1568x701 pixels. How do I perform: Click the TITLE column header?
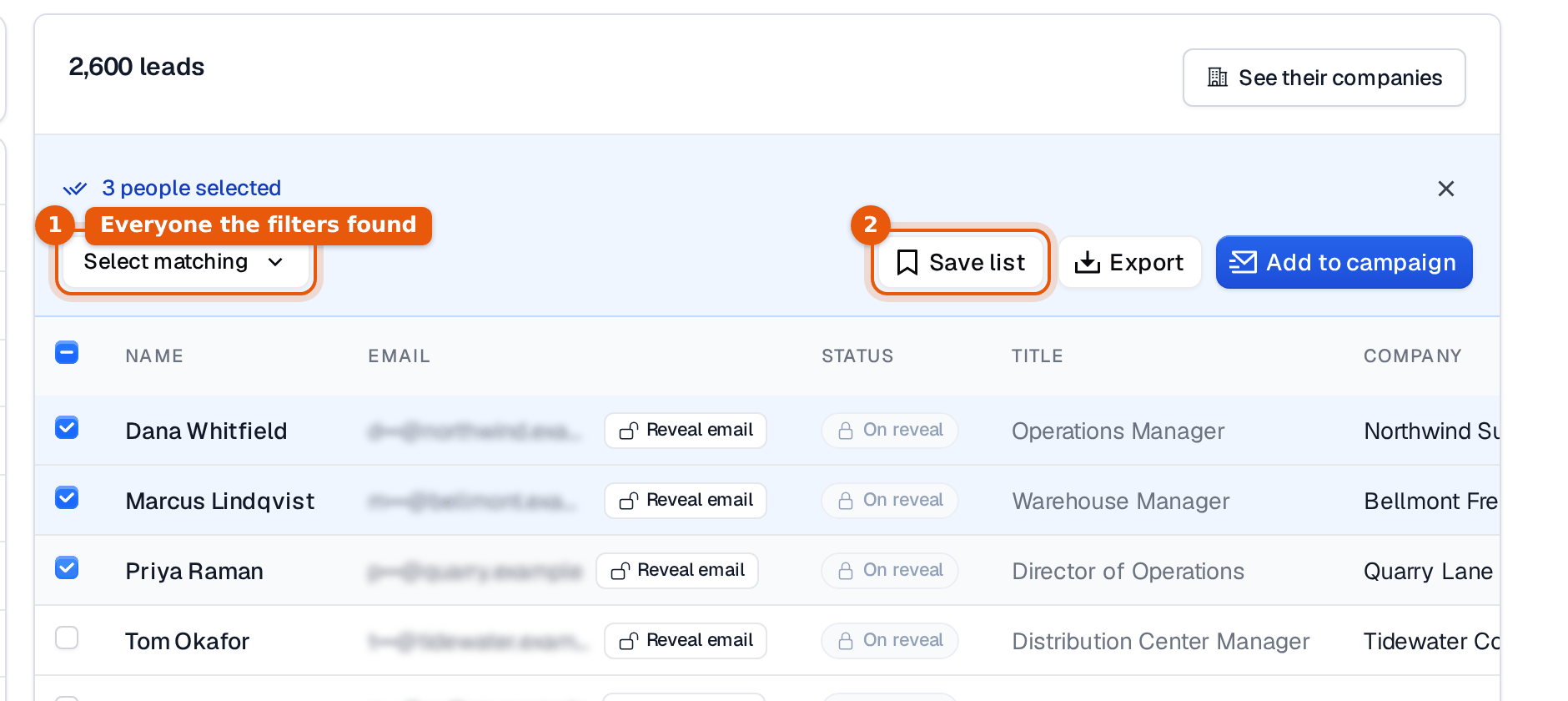pos(1038,356)
